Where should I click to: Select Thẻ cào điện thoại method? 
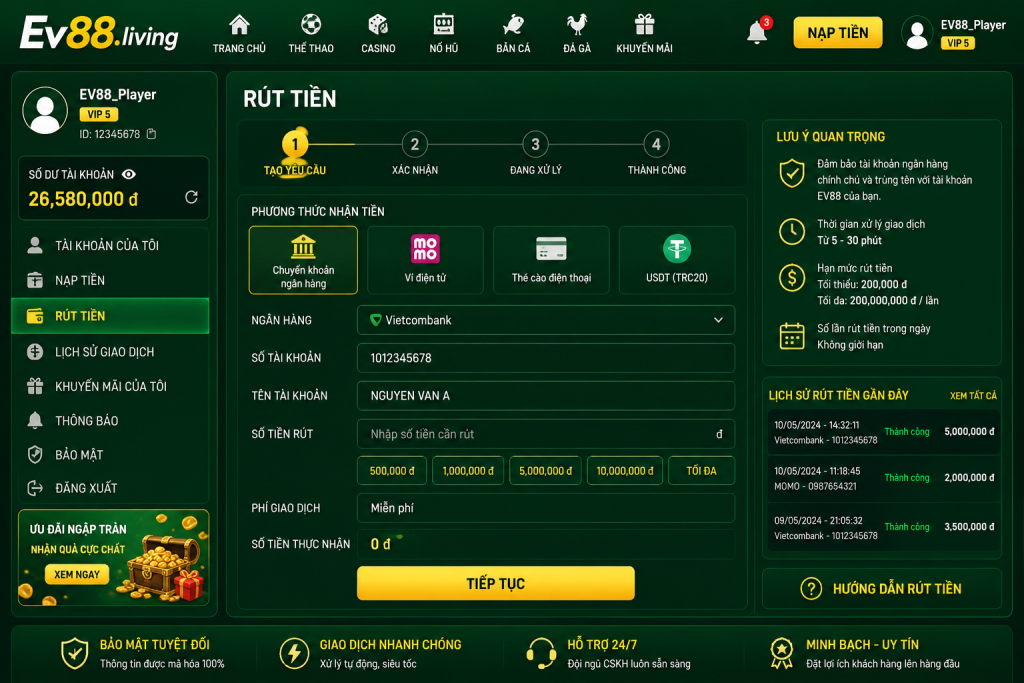(x=551, y=261)
